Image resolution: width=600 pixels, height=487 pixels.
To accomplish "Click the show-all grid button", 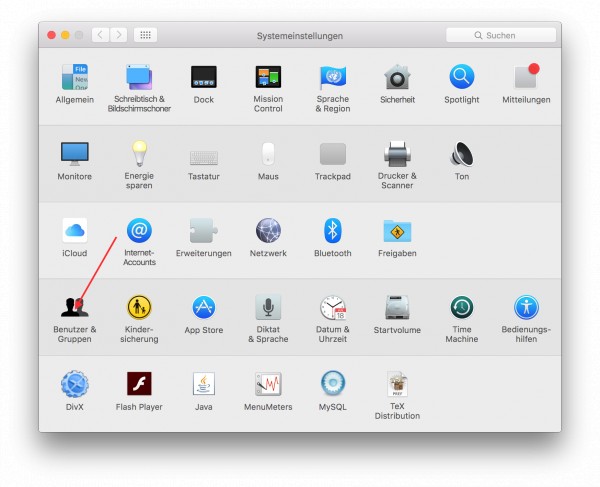I will click(145, 35).
